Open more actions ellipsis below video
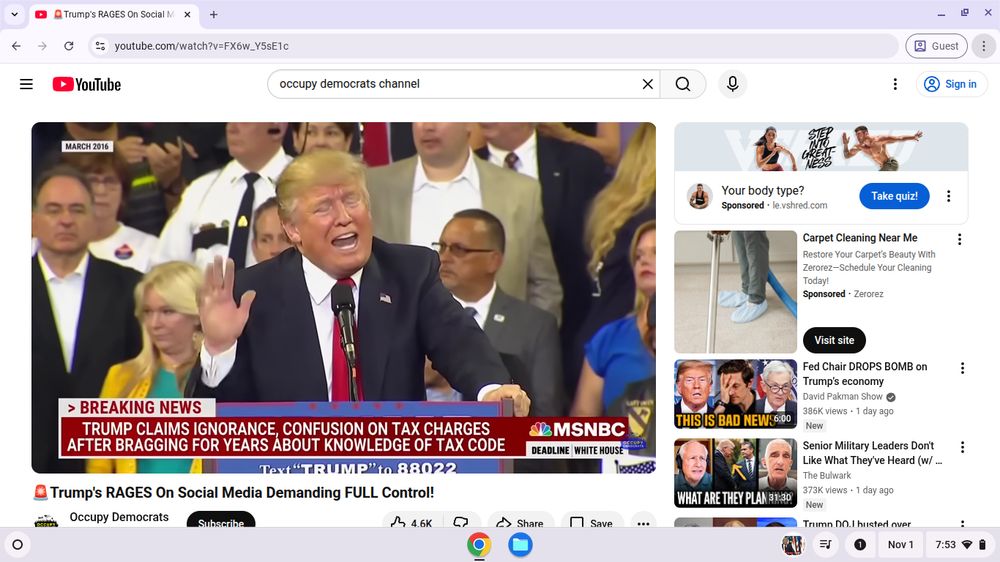The width and height of the screenshot is (1000, 562). 643,521
